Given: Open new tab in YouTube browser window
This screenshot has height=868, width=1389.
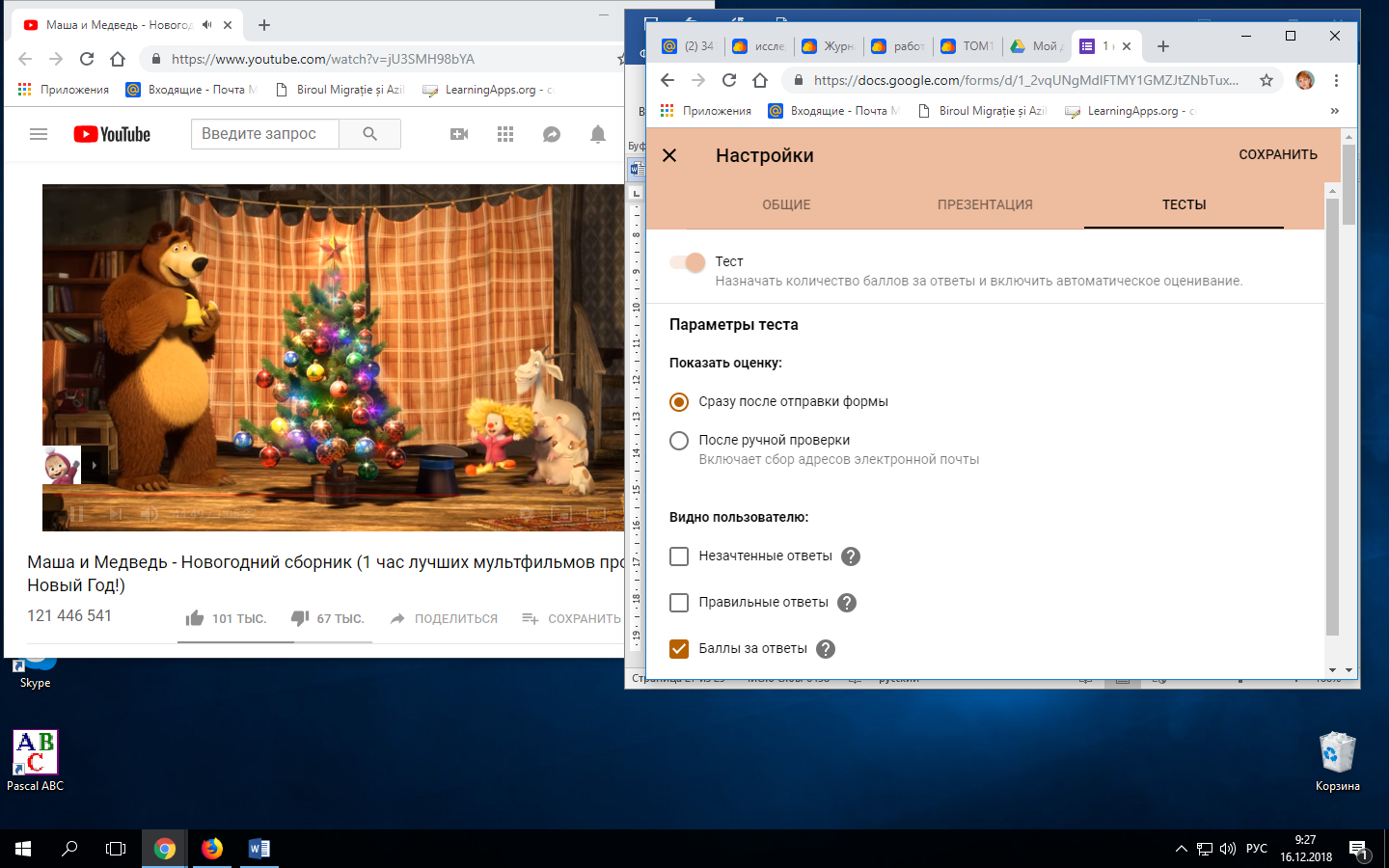Looking at the screenshot, I should pyautogui.click(x=264, y=25).
